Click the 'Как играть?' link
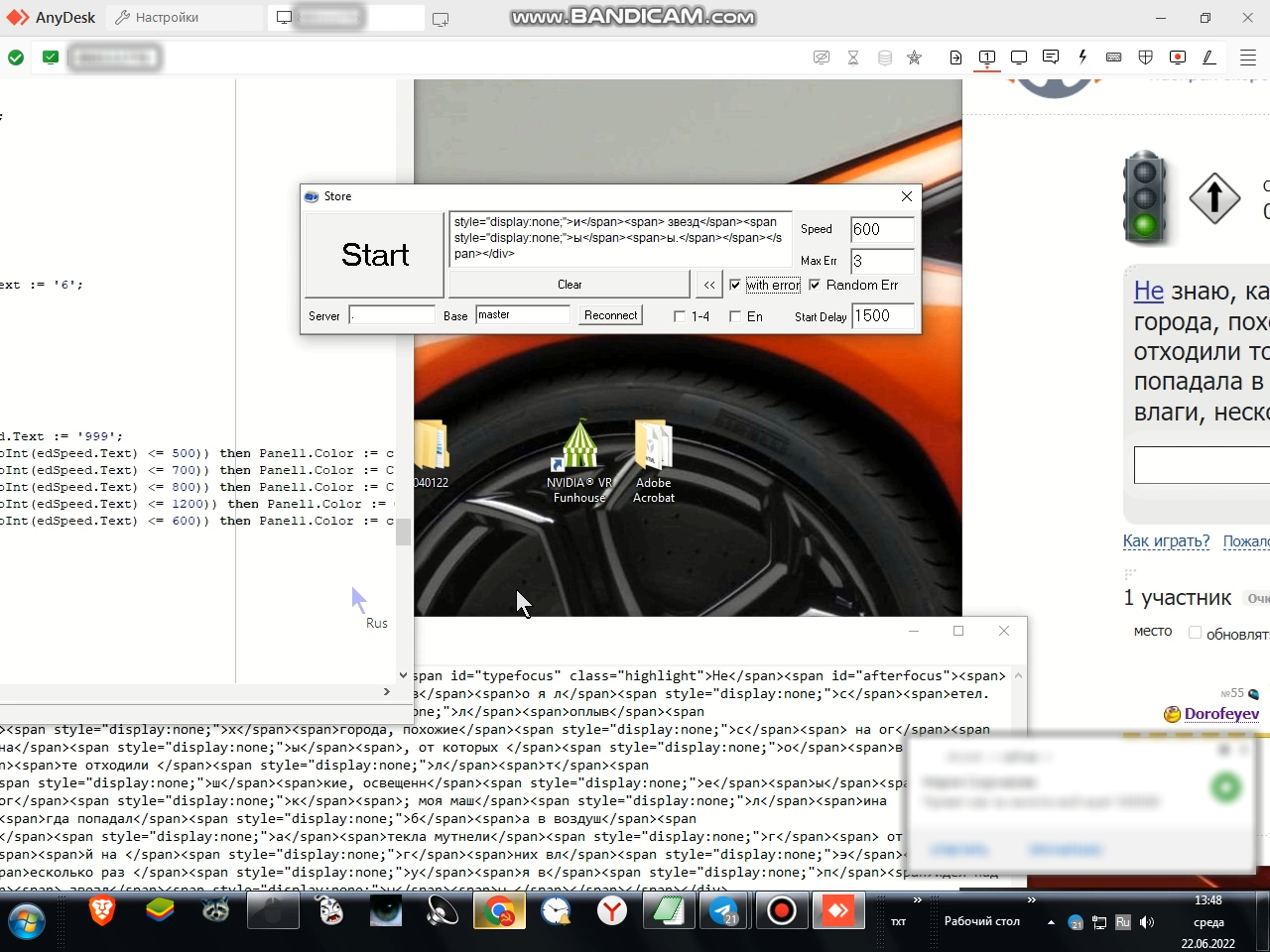1270x952 pixels. (1167, 540)
